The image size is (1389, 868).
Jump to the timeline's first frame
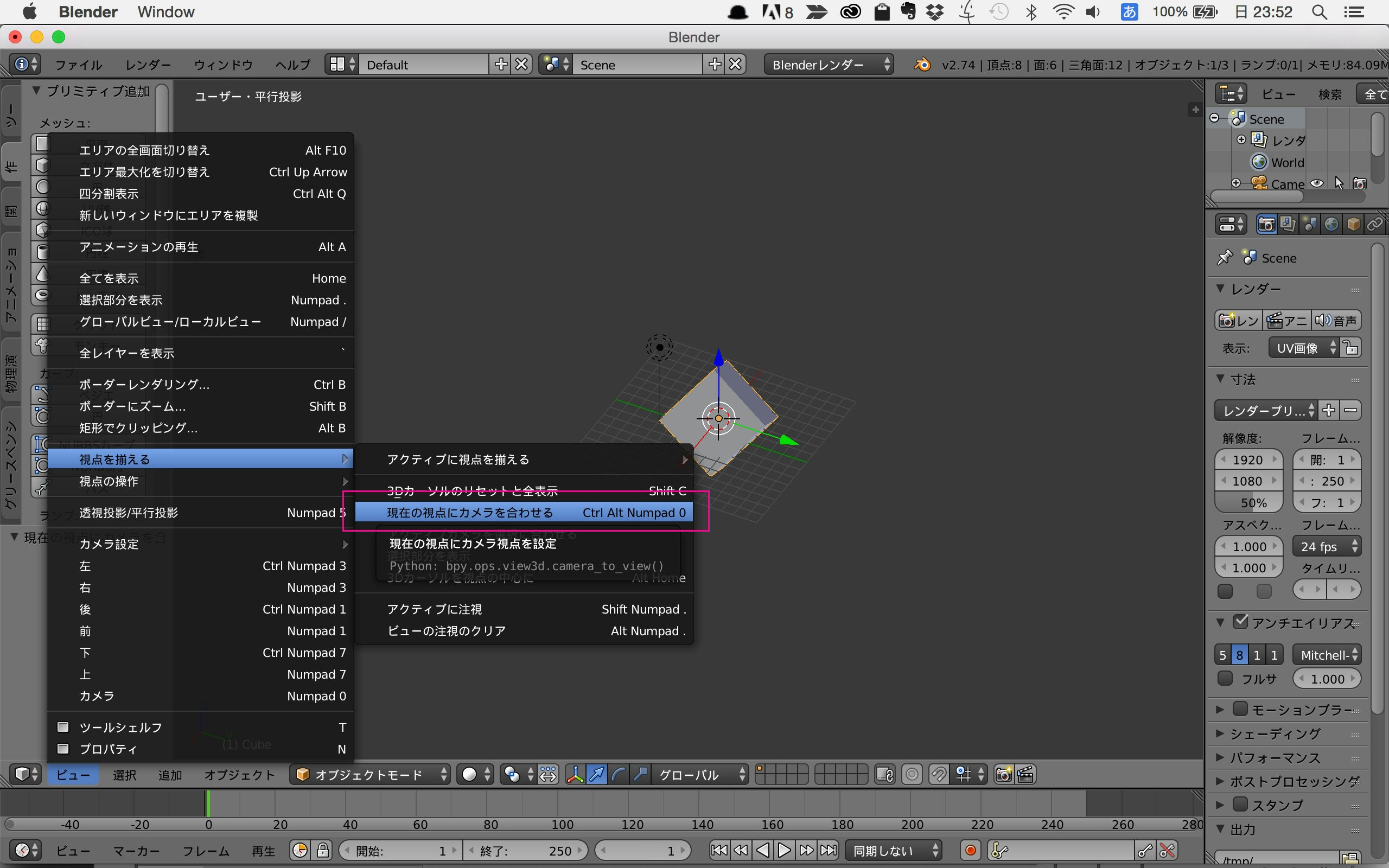pyautogui.click(x=719, y=850)
